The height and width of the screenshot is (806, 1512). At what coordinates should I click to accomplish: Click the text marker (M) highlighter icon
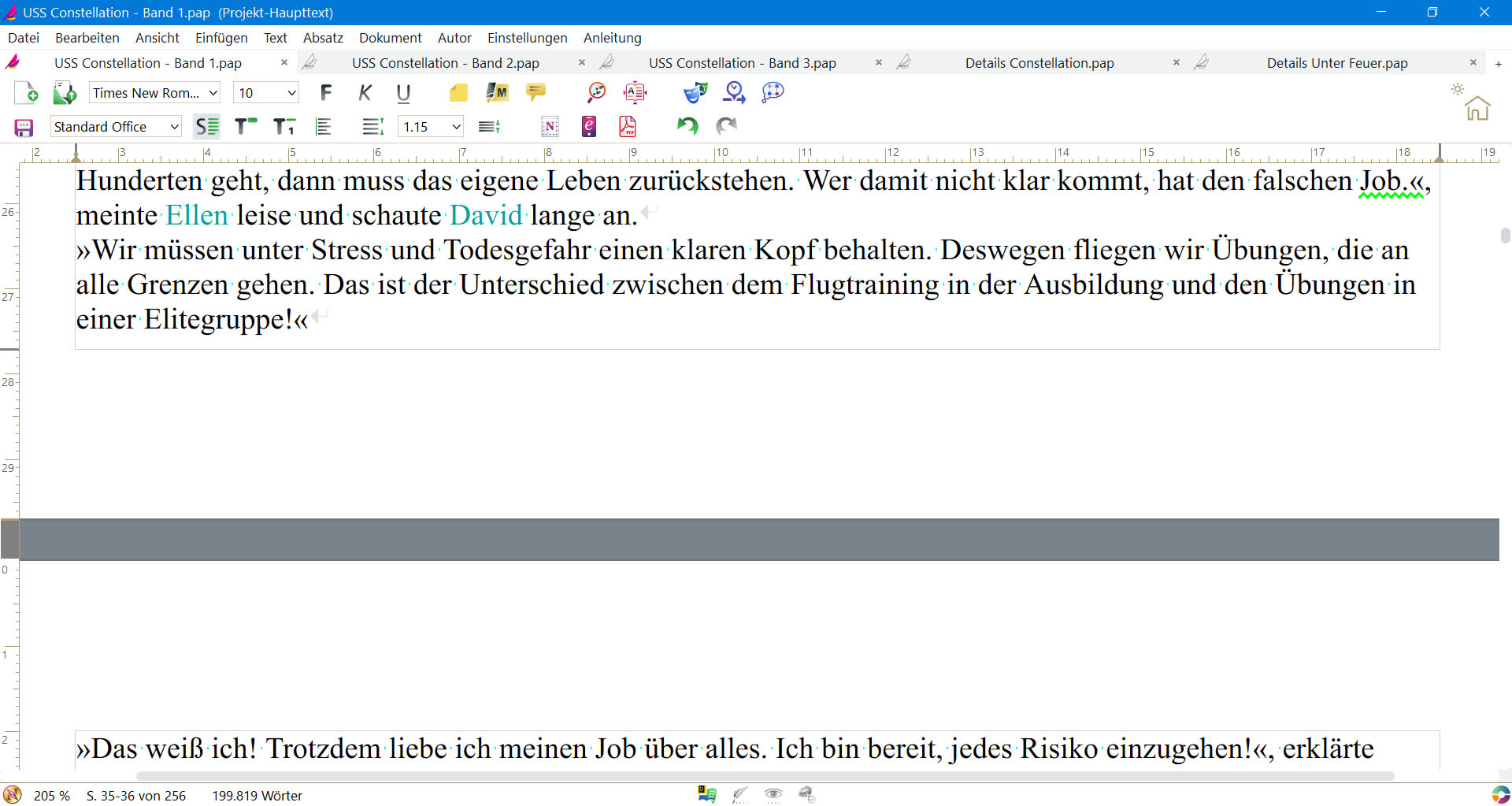(x=497, y=93)
